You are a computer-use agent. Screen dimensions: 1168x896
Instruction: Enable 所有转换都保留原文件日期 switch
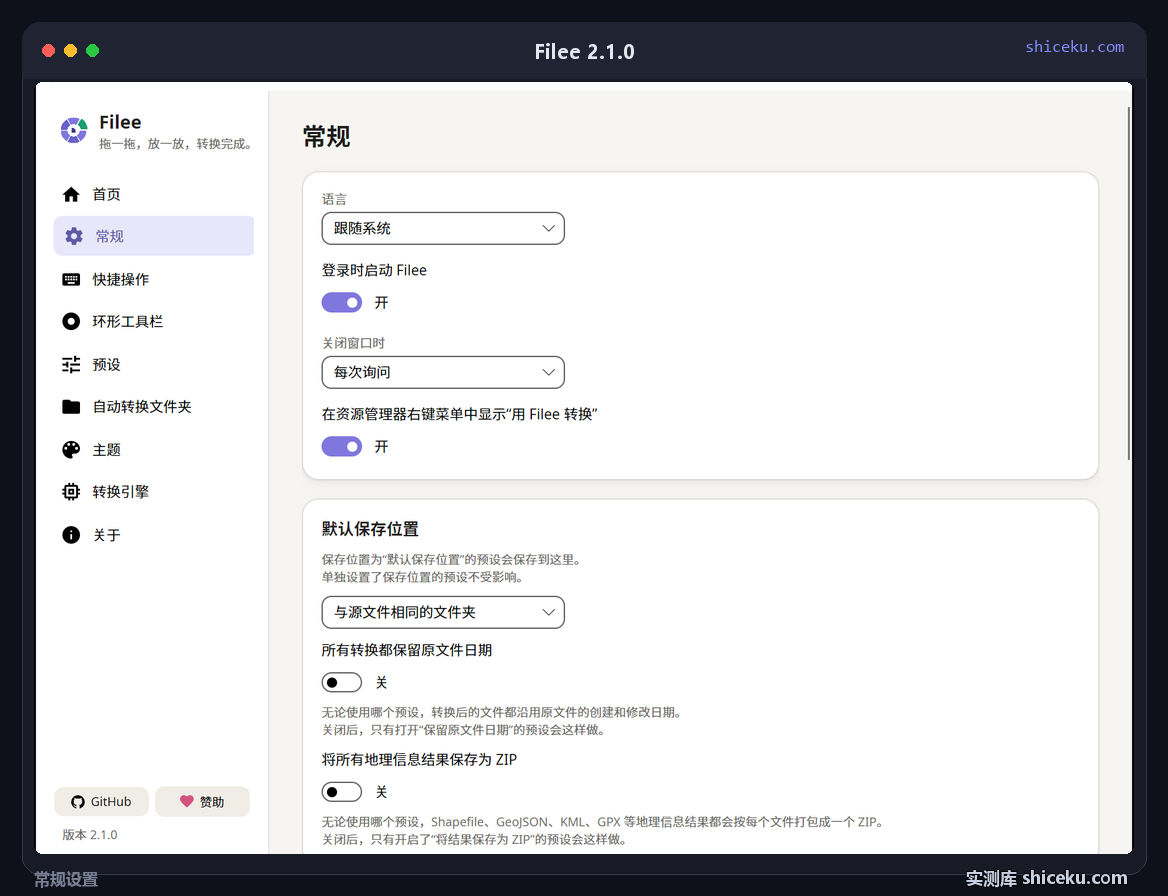point(342,682)
